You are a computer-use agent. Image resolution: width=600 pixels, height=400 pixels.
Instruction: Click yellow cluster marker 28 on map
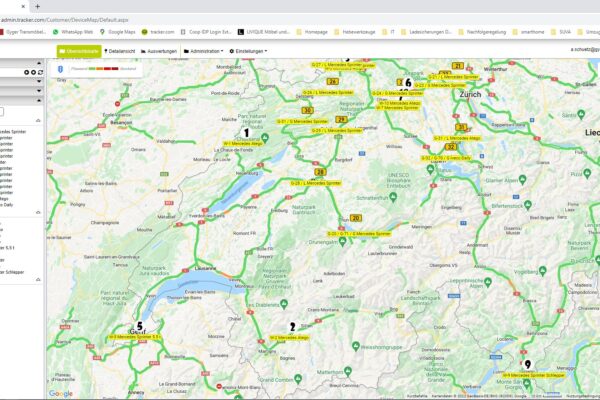pos(320,171)
